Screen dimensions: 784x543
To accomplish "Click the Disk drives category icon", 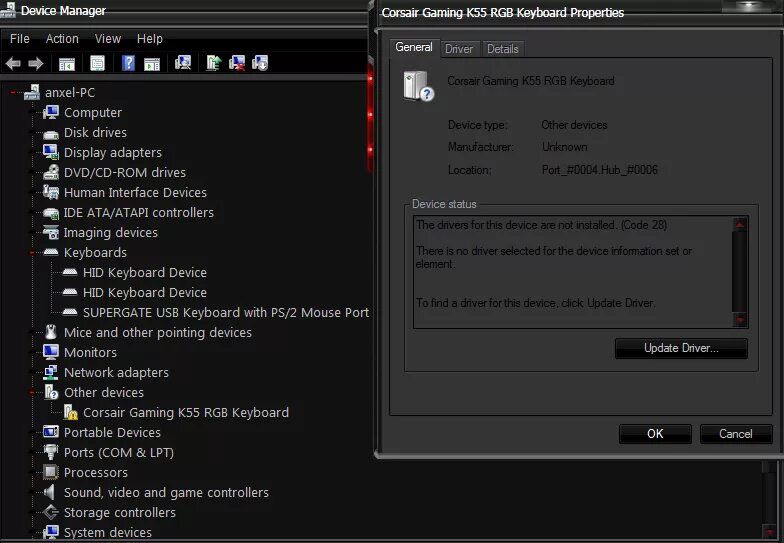I will click(x=50, y=133).
